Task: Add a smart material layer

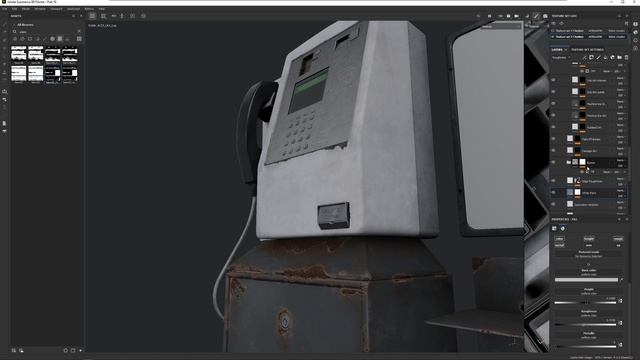Action: coord(612,58)
